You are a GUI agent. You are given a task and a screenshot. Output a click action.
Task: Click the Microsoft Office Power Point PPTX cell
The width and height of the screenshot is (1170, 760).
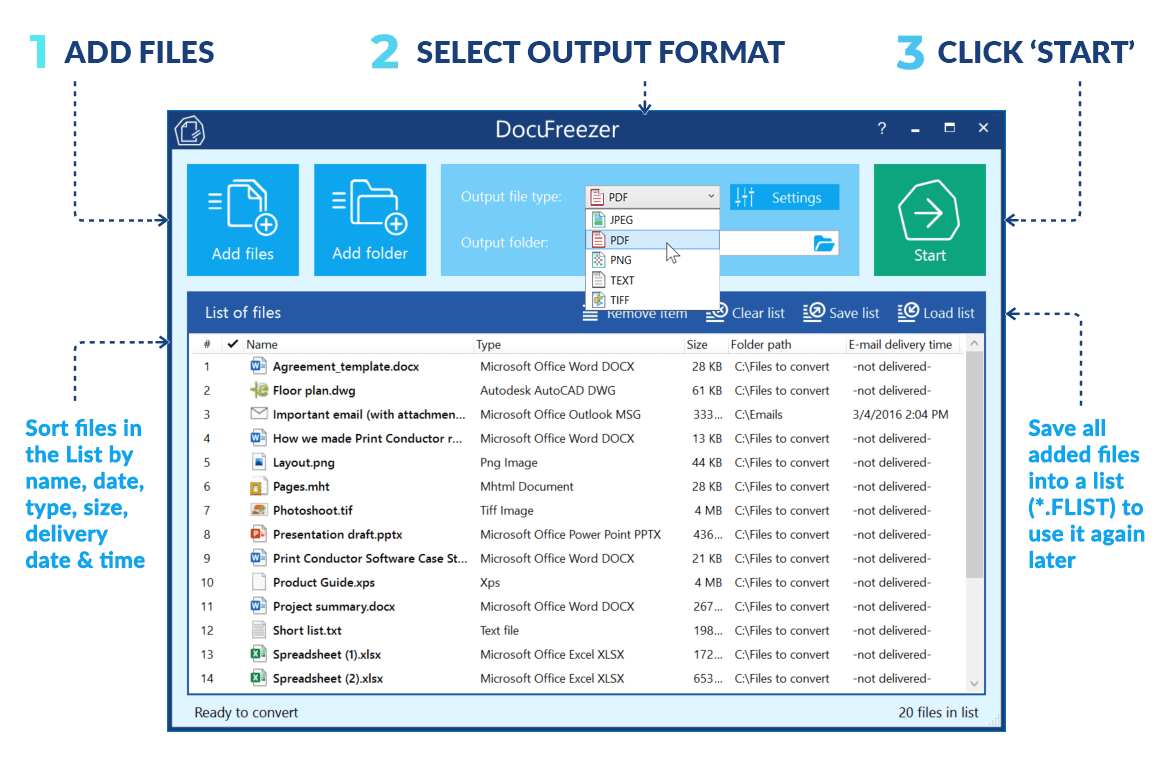[x=570, y=534]
